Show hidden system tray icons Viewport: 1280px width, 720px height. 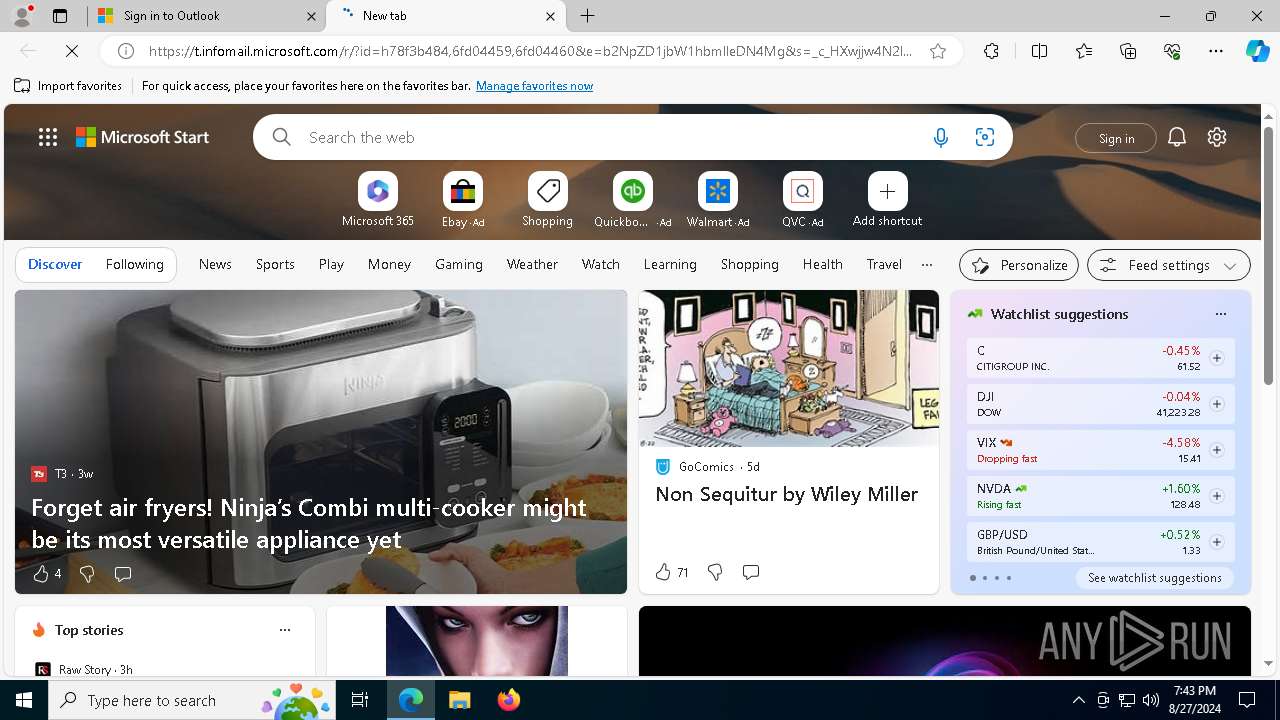pyautogui.click(x=1078, y=700)
